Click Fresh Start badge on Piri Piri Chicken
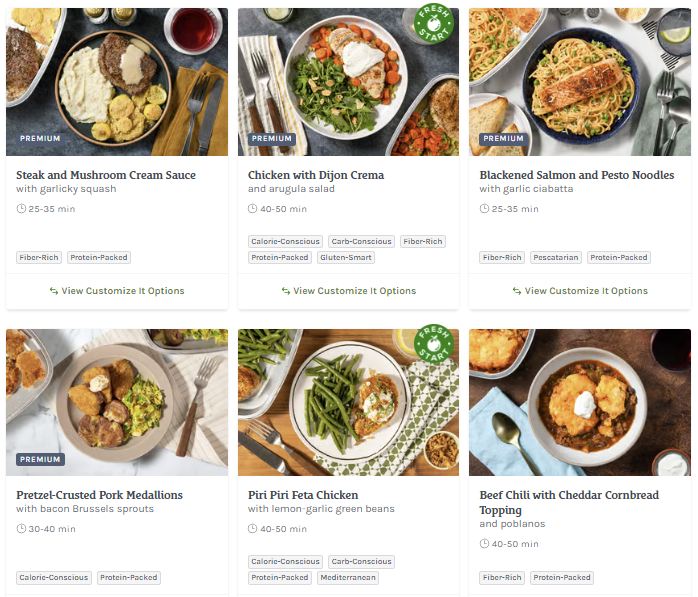The height and width of the screenshot is (597, 698). [x=434, y=344]
